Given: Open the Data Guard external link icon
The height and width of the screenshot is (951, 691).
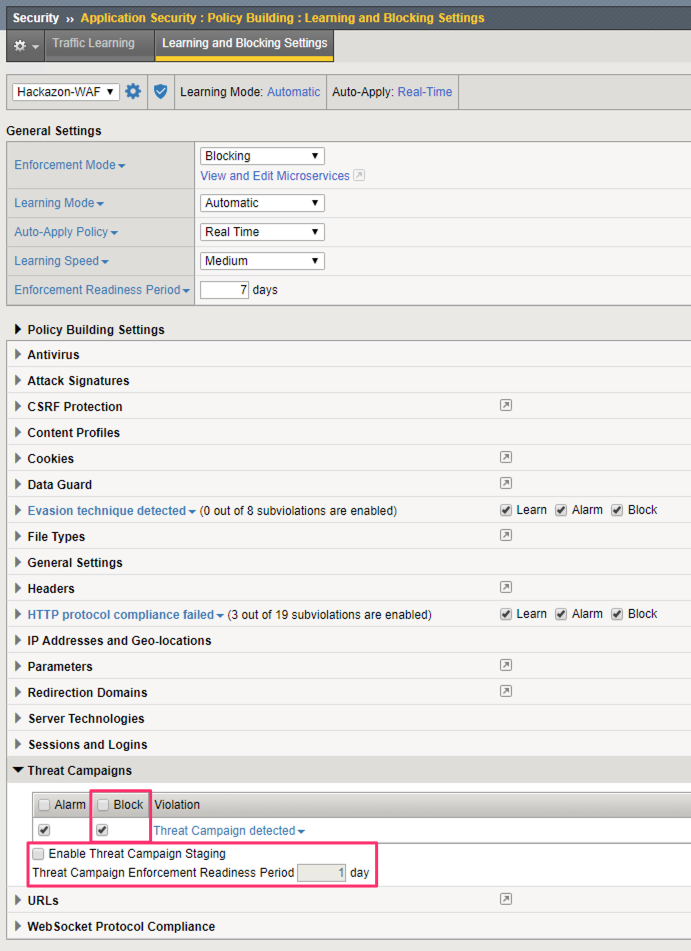Looking at the screenshot, I should tap(505, 483).
